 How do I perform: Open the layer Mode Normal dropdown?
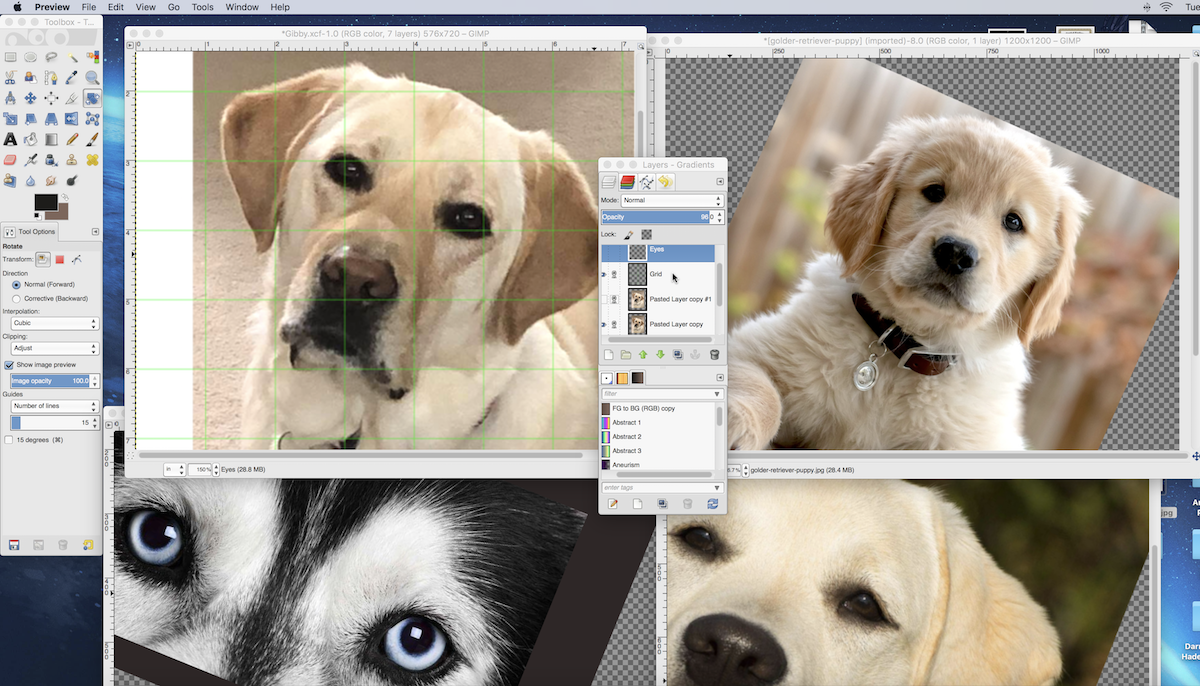click(671, 200)
